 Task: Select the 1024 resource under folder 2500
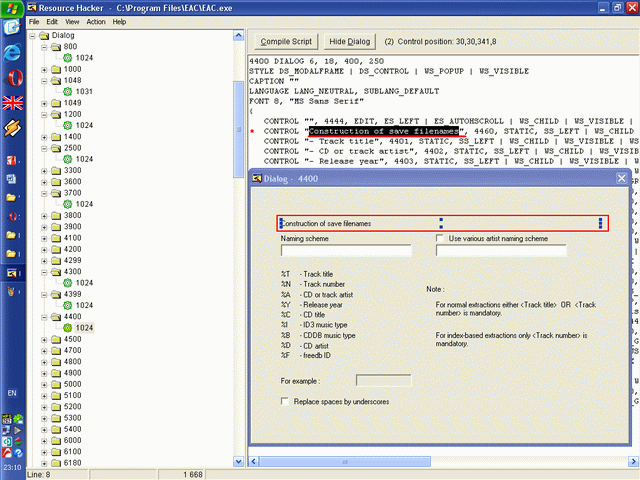[84, 159]
